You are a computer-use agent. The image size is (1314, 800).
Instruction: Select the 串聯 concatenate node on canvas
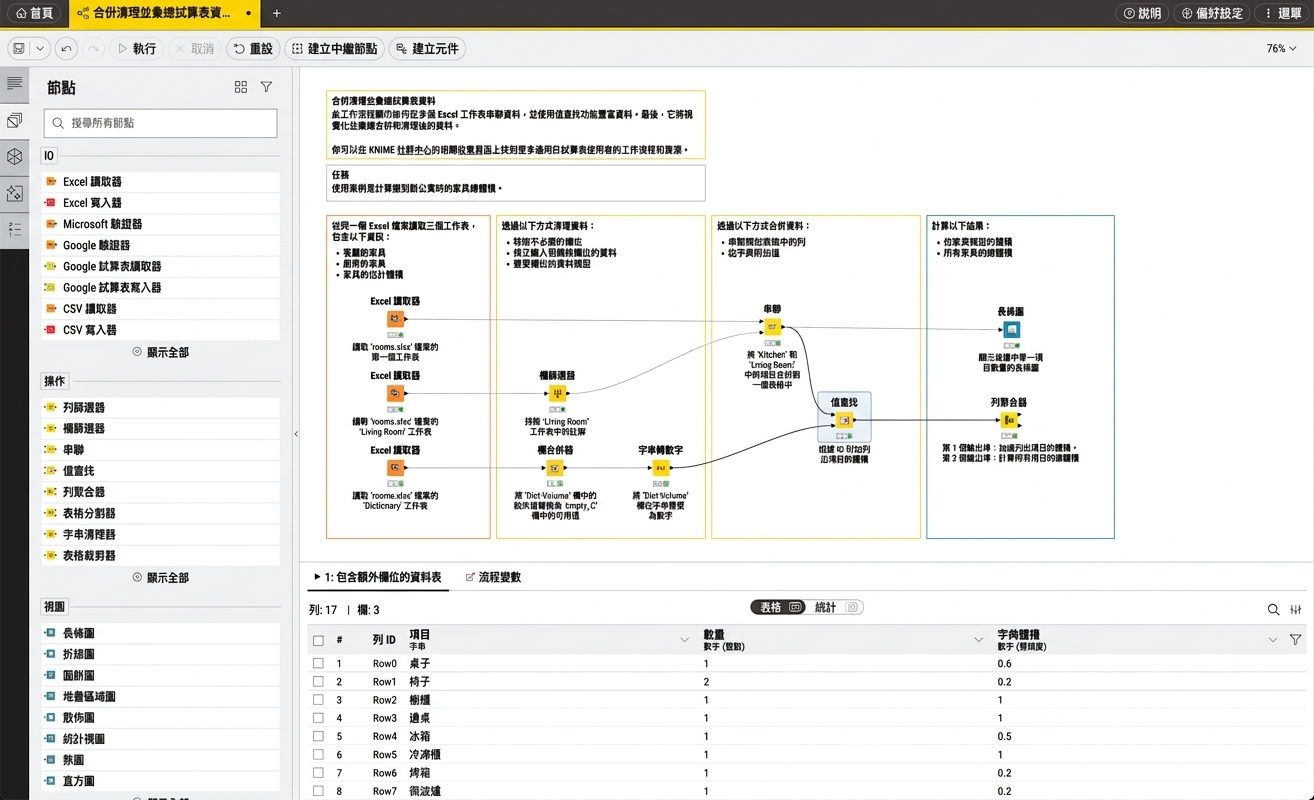772,327
